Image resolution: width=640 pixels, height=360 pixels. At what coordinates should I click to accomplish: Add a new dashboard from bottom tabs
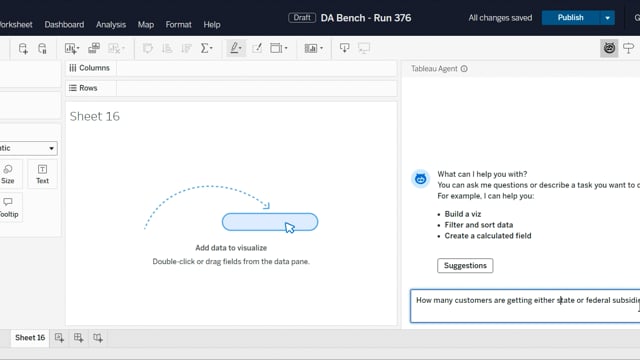pyautogui.click(x=78, y=338)
